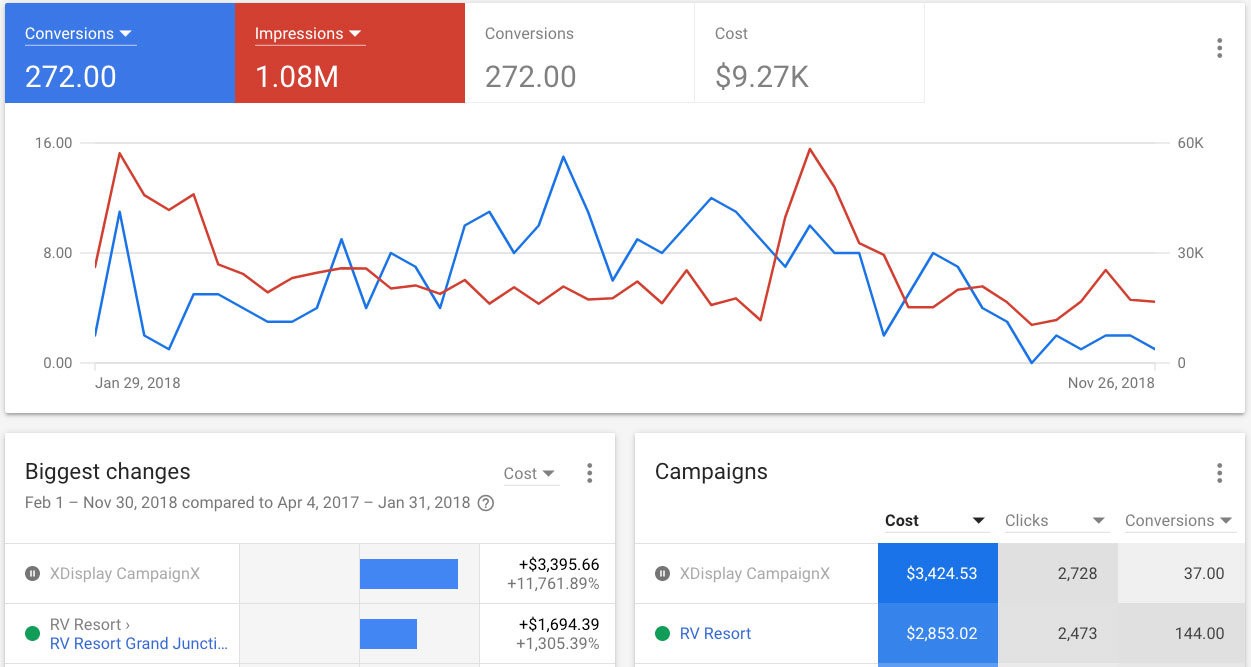Click the help icon next to date comparison

486,503
